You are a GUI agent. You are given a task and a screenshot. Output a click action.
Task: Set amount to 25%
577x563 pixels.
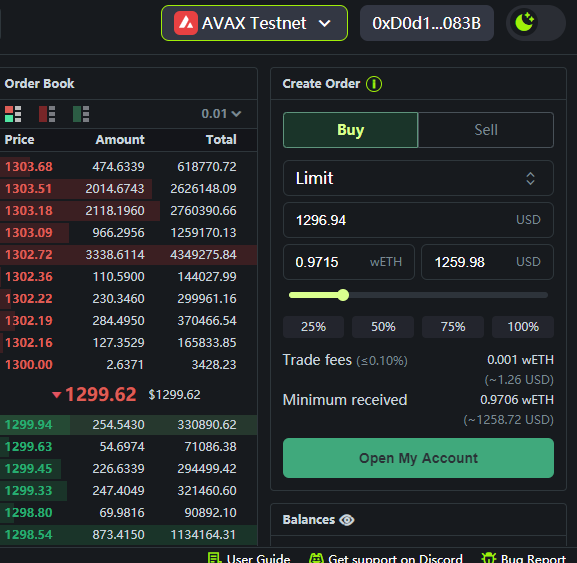313,327
